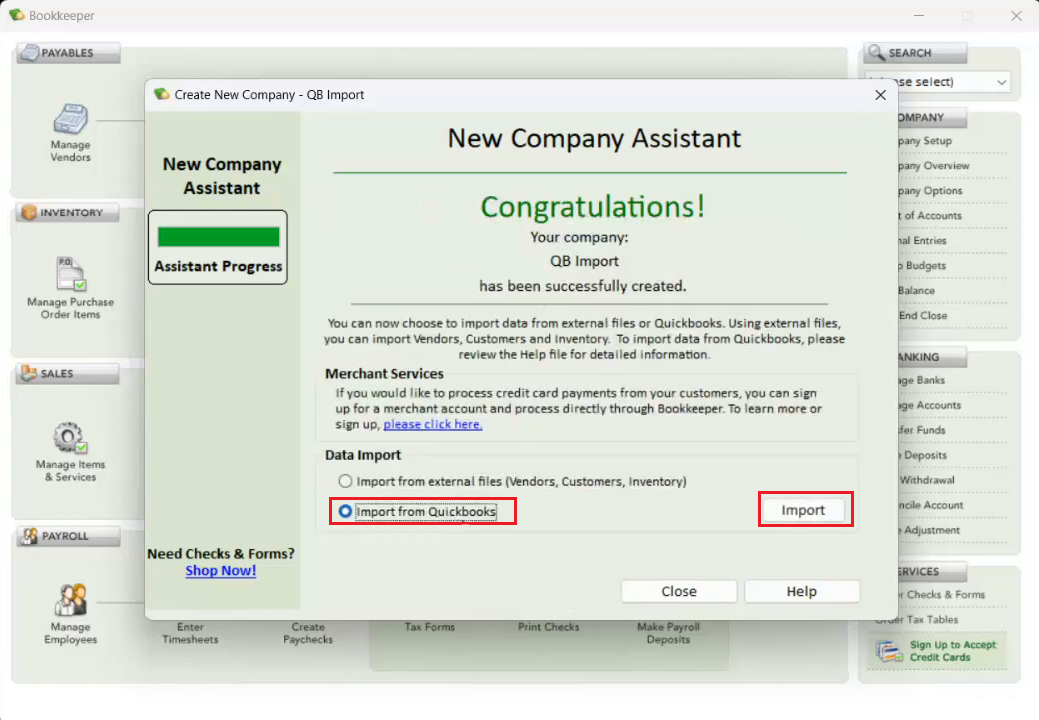This screenshot has width=1039, height=720.
Task: Follow the 'please click here' merchant link
Action: click(433, 424)
